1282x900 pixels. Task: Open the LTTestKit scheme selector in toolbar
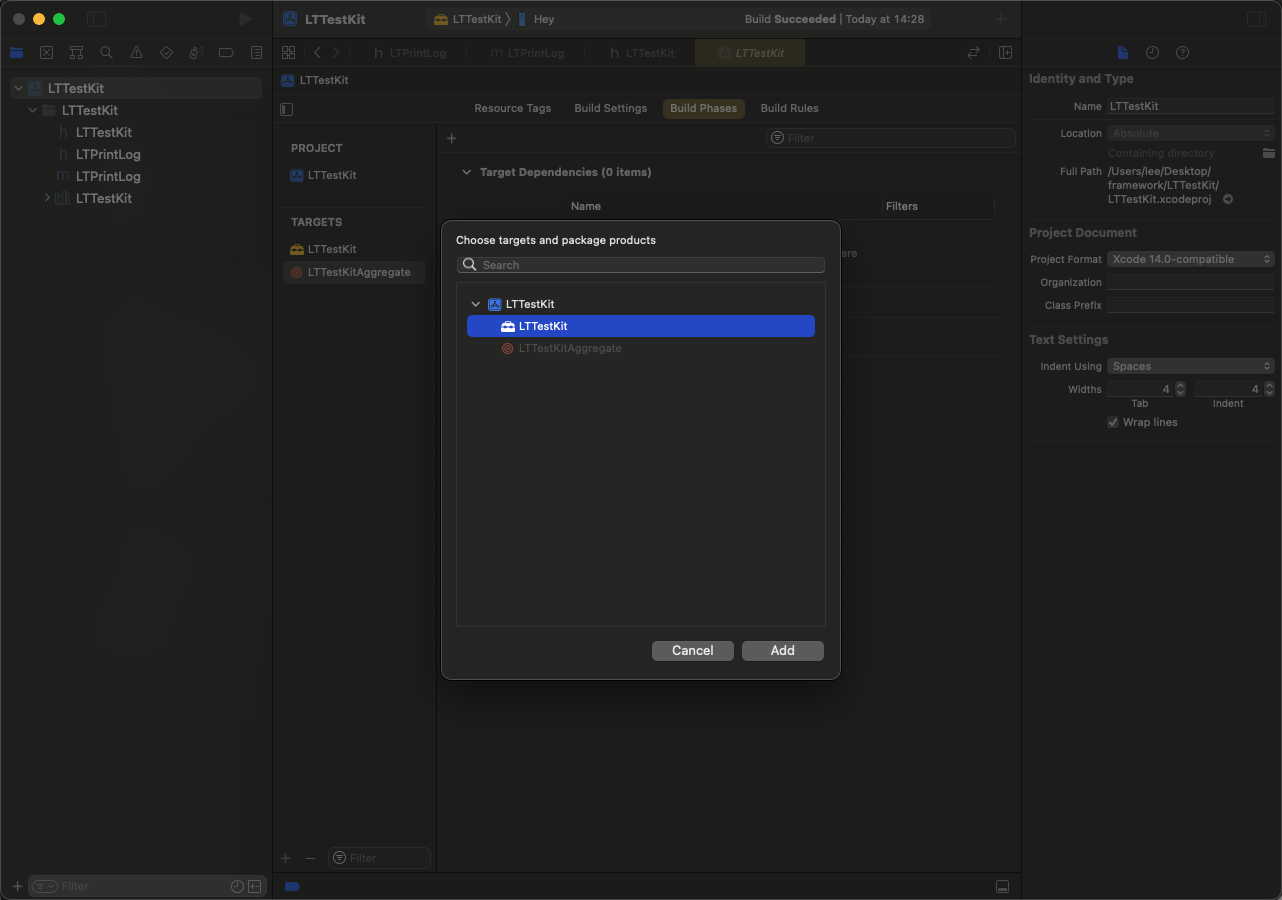(467, 19)
